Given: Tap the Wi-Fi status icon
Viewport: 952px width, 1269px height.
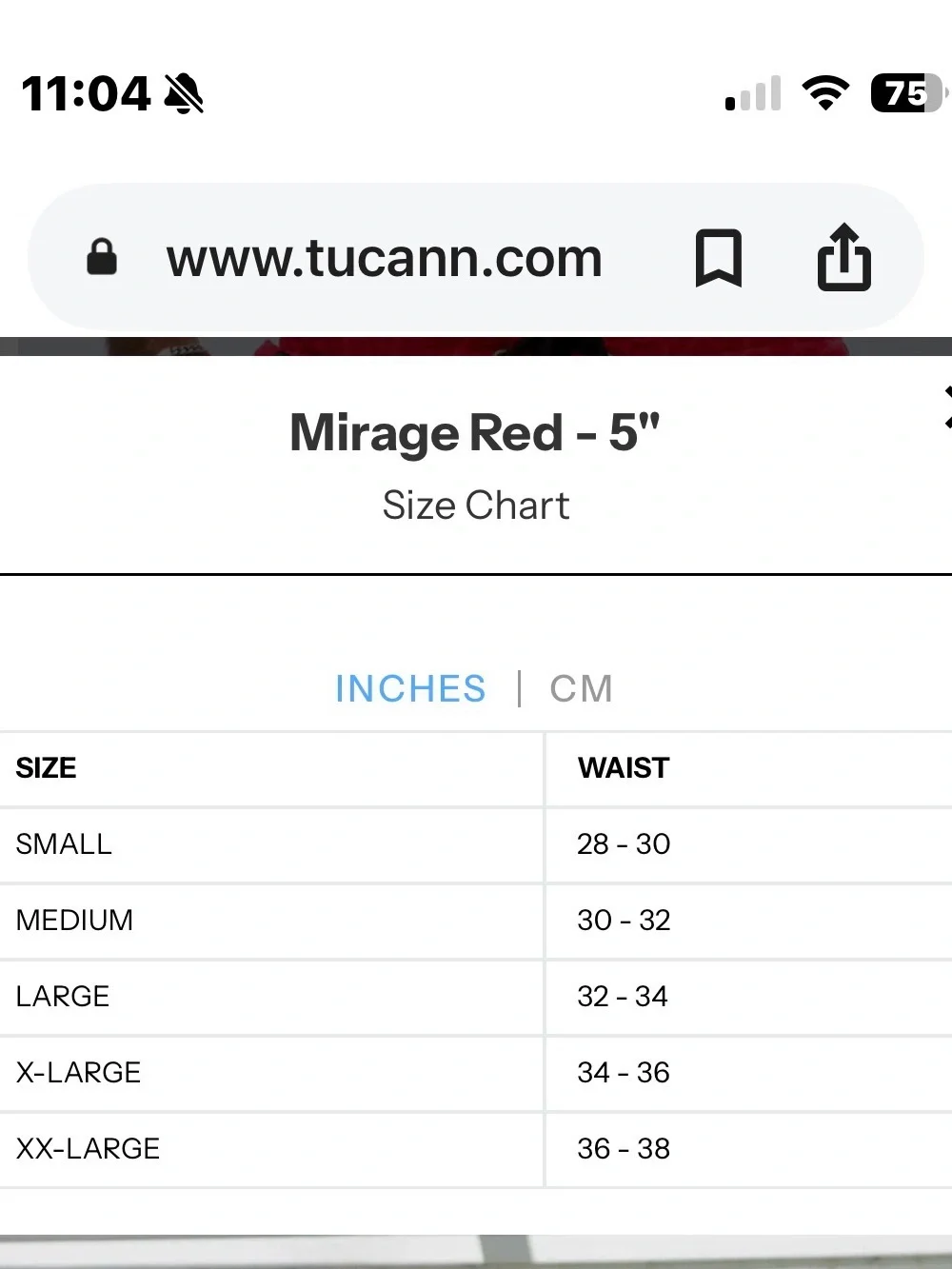Looking at the screenshot, I should 825,93.
